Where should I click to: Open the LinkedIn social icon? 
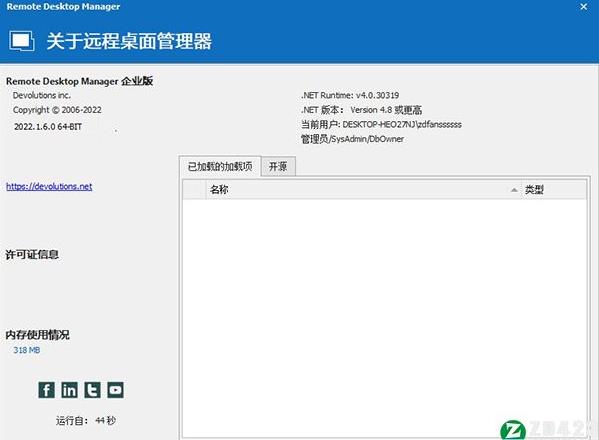pyautogui.click(x=69, y=390)
